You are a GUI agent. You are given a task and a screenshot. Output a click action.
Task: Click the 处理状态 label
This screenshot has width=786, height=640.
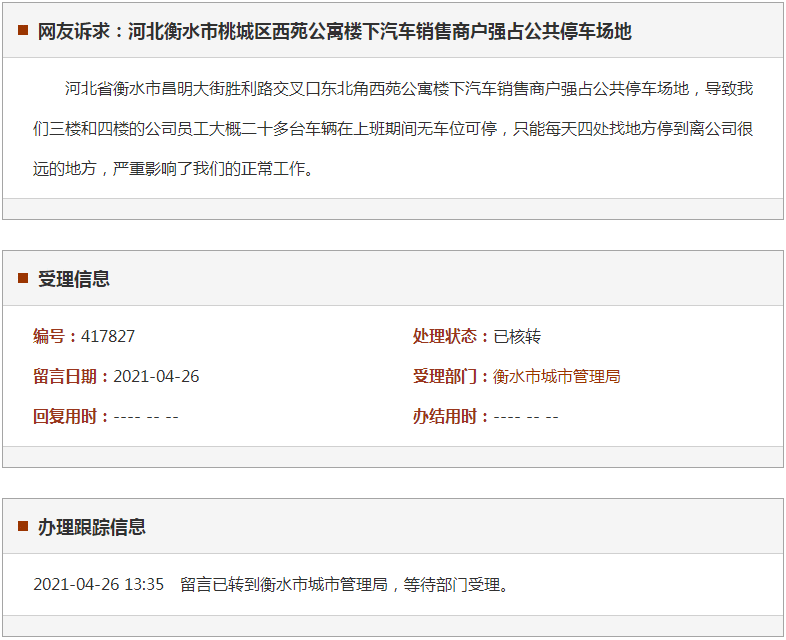448,336
